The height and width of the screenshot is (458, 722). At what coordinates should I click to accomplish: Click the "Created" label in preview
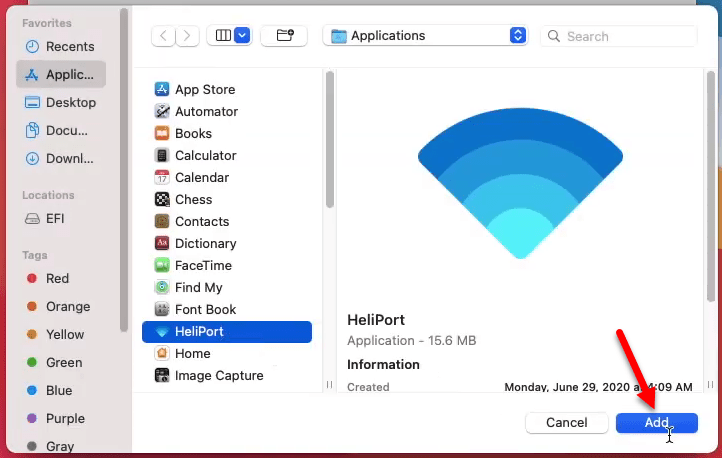point(368,387)
